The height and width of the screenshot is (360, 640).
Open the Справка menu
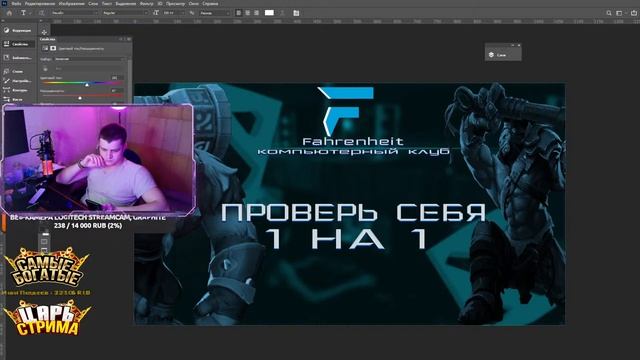[x=210, y=4]
